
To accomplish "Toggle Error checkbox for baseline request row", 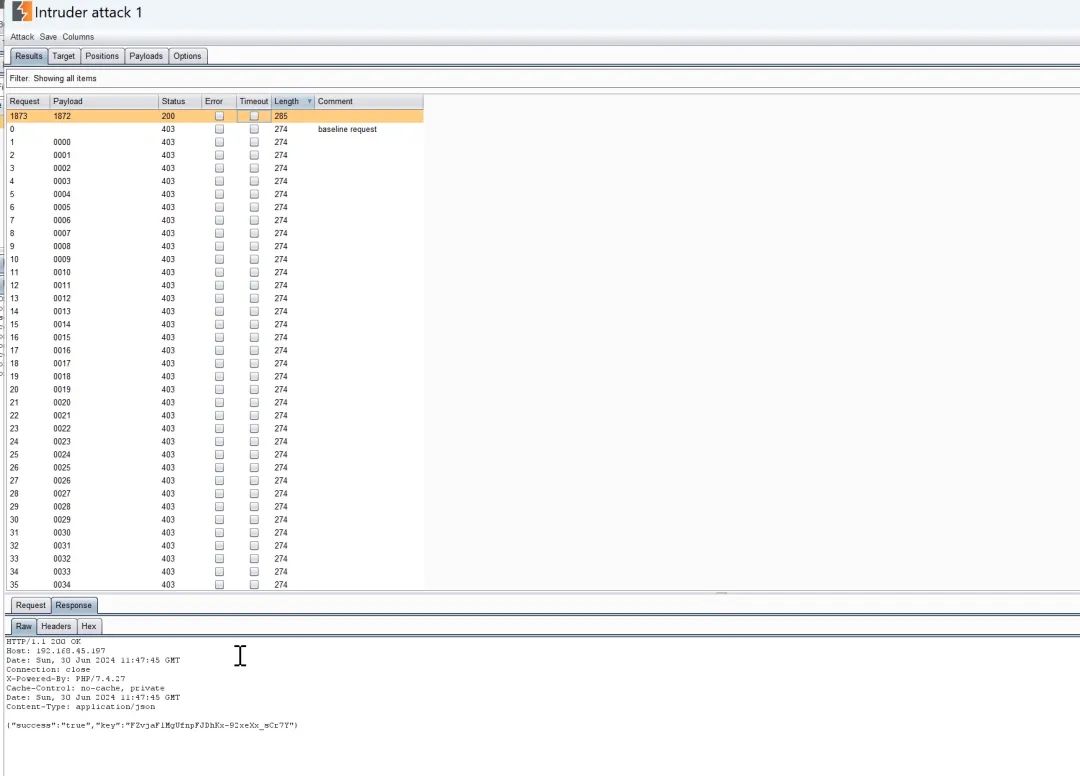I will [x=219, y=129].
